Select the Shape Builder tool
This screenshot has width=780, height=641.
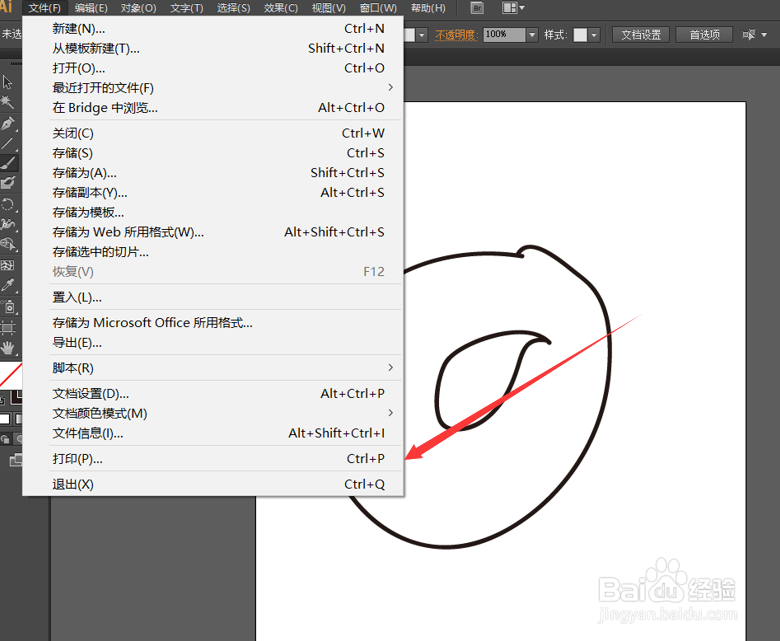tap(7, 244)
